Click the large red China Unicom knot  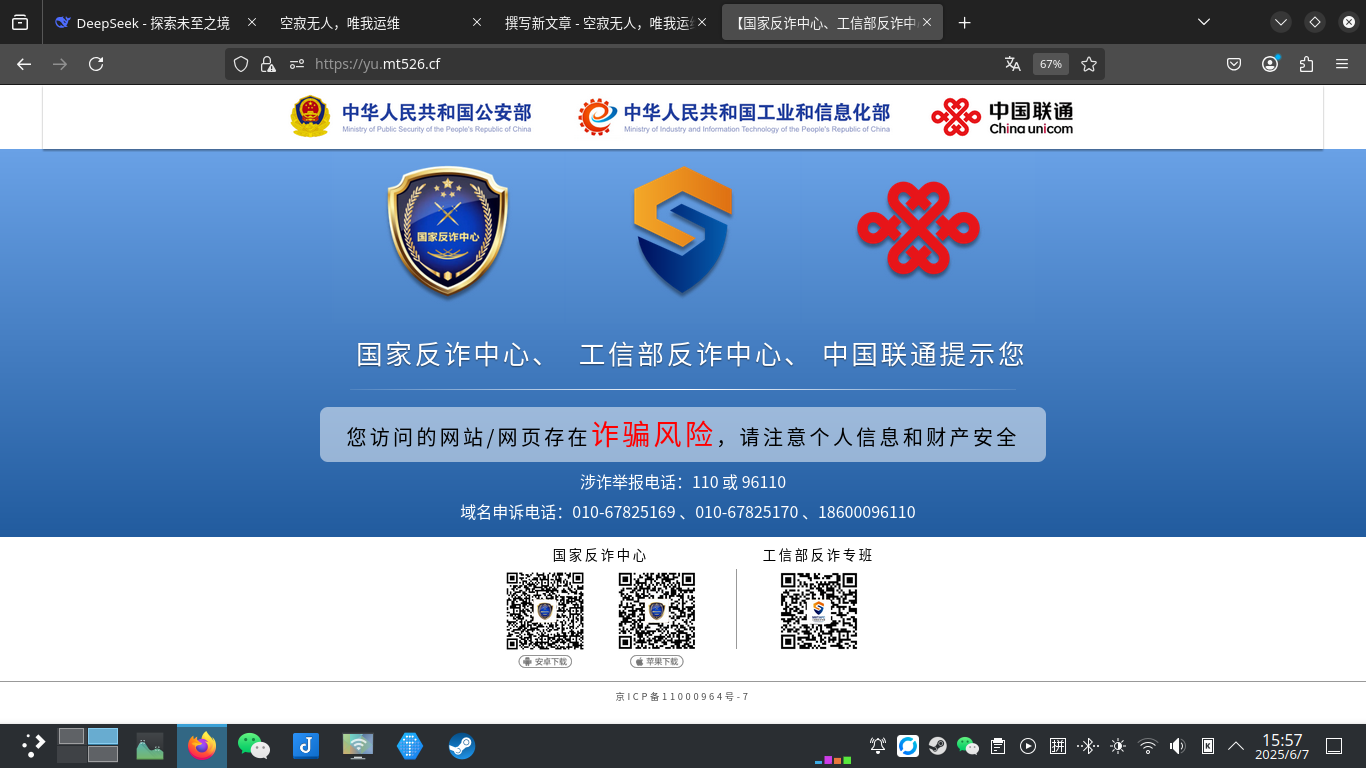pyautogui.click(x=918, y=229)
